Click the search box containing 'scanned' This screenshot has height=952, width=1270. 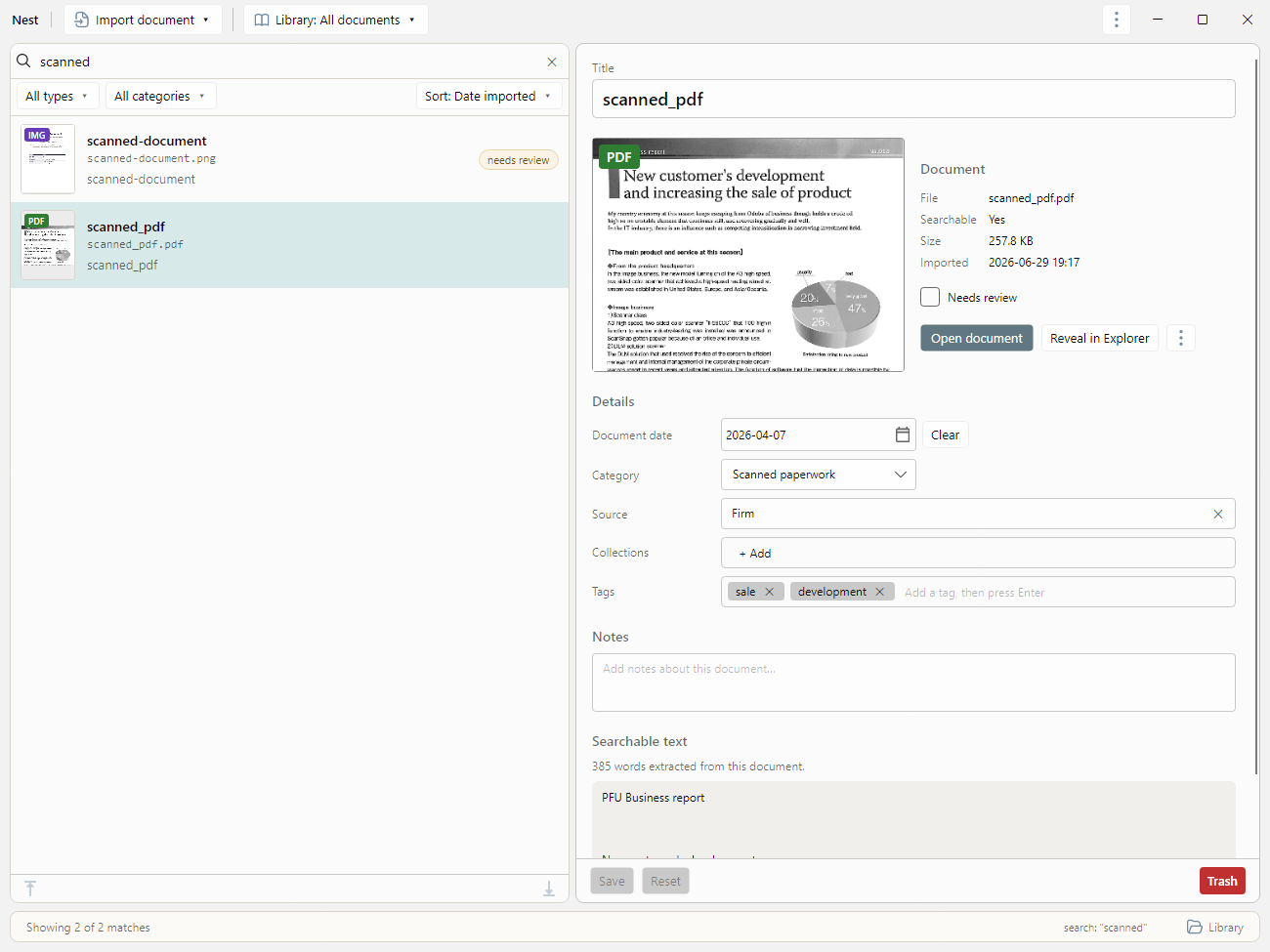(x=289, y=62)
